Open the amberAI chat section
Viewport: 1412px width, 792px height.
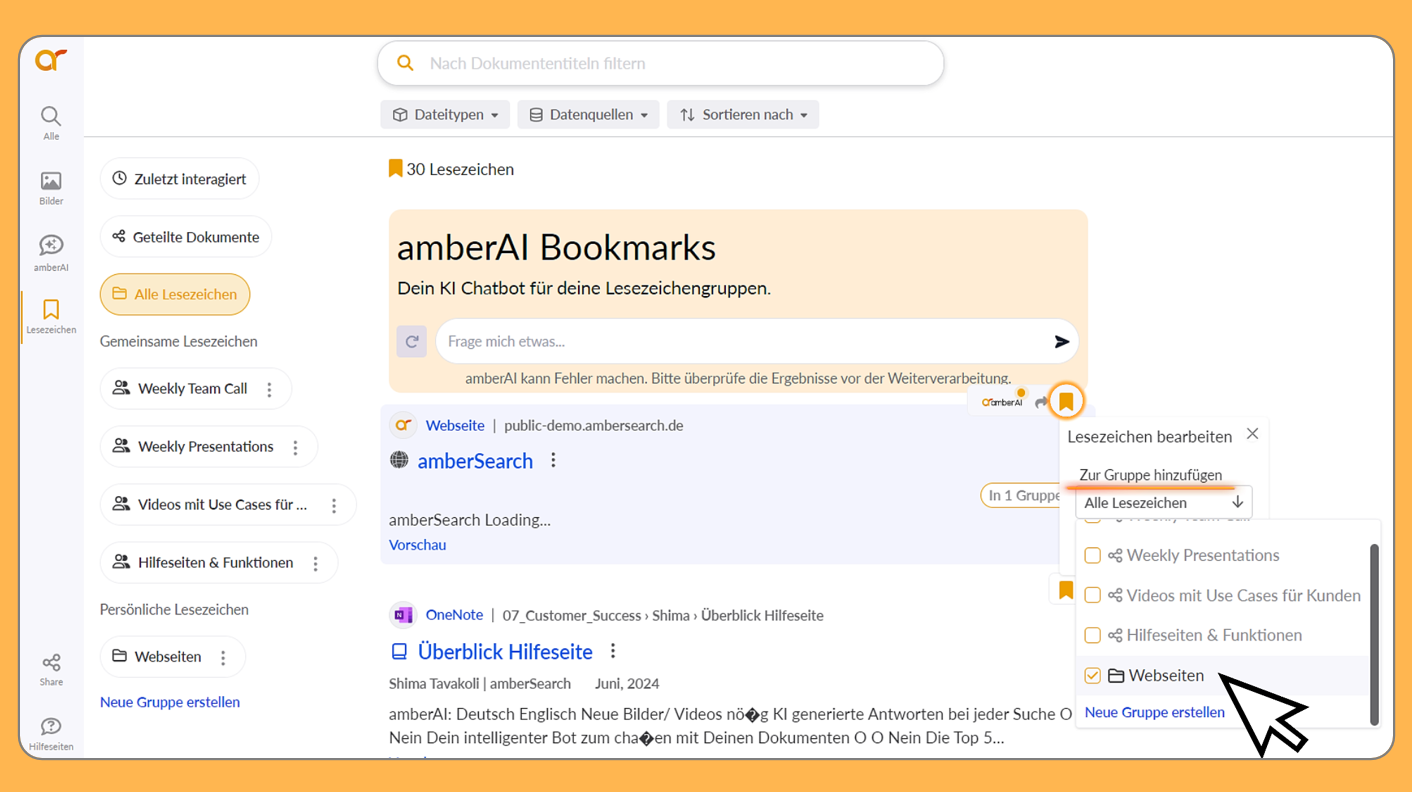click(51, 253)
